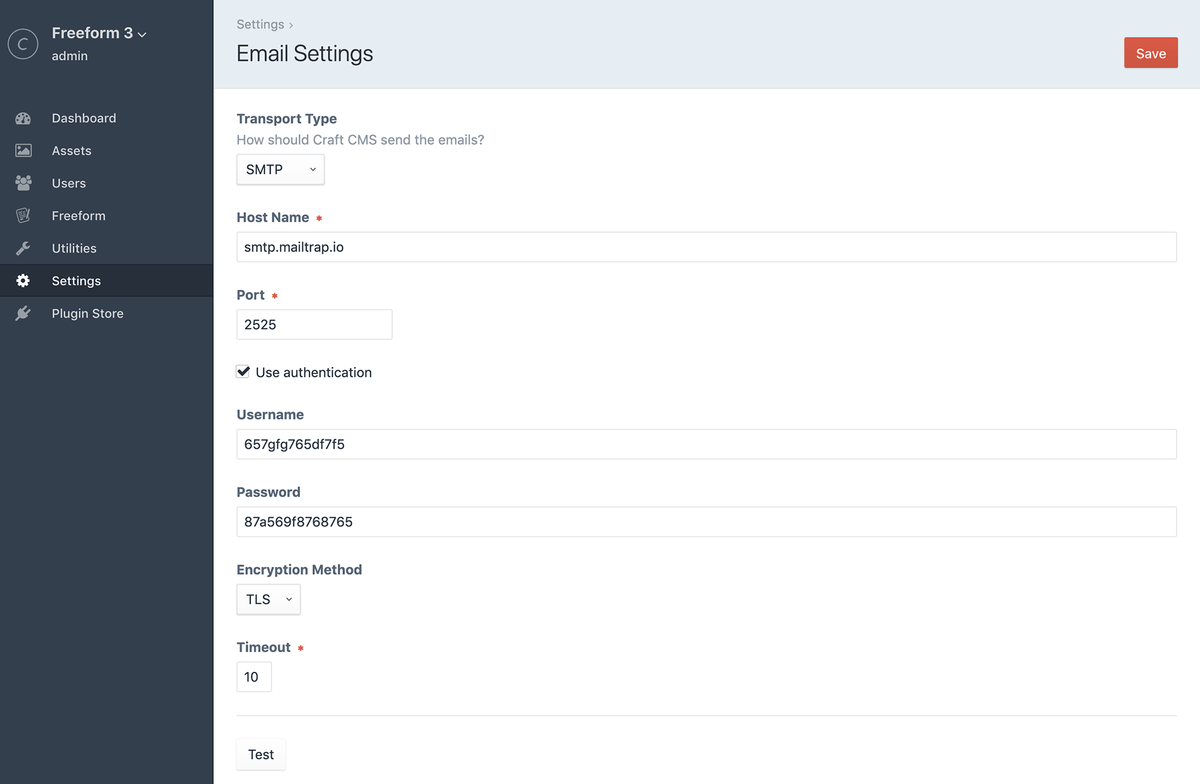Click the Users group icon
Screen dimensions: 1200x784
click(x=23, y=183)
